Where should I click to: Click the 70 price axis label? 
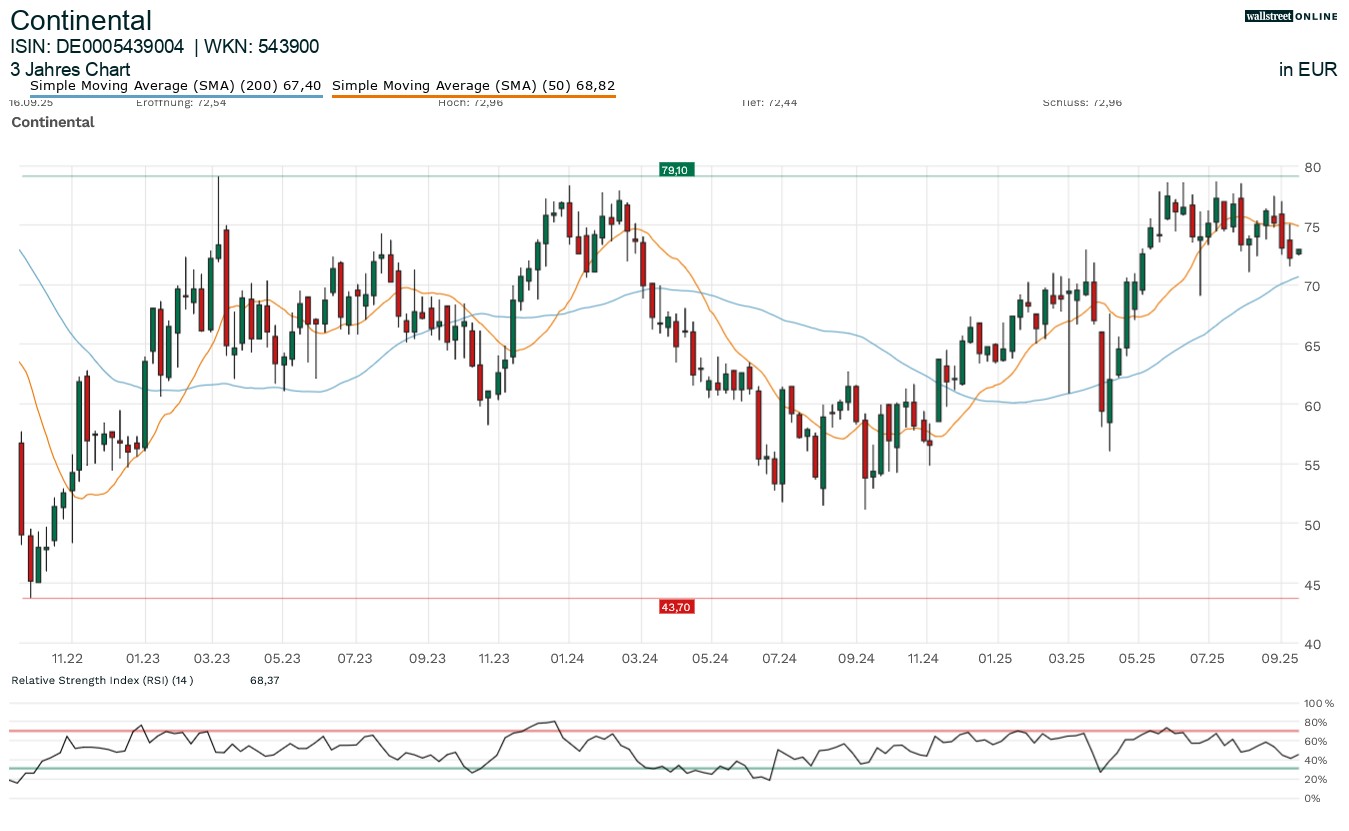coord(1312,286)
